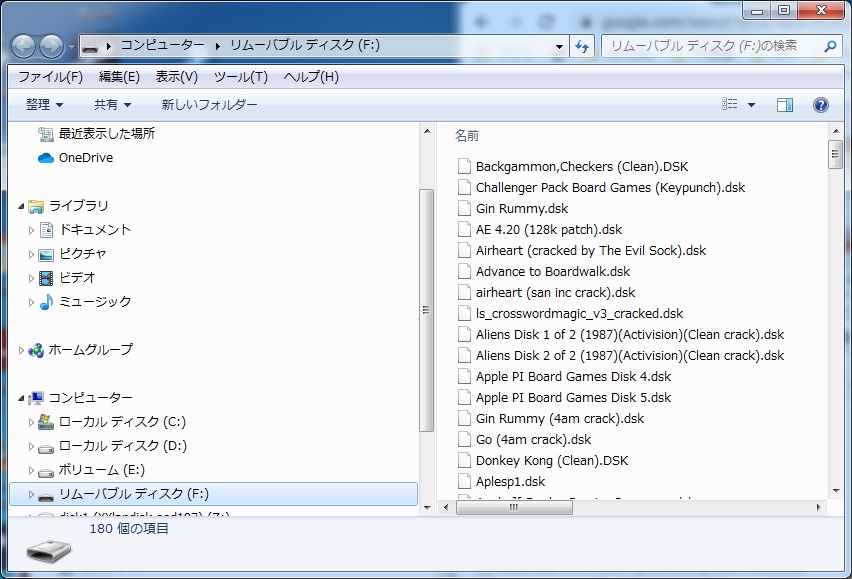Select Aliens Disk 1 of 2 file

click(630, 335)
